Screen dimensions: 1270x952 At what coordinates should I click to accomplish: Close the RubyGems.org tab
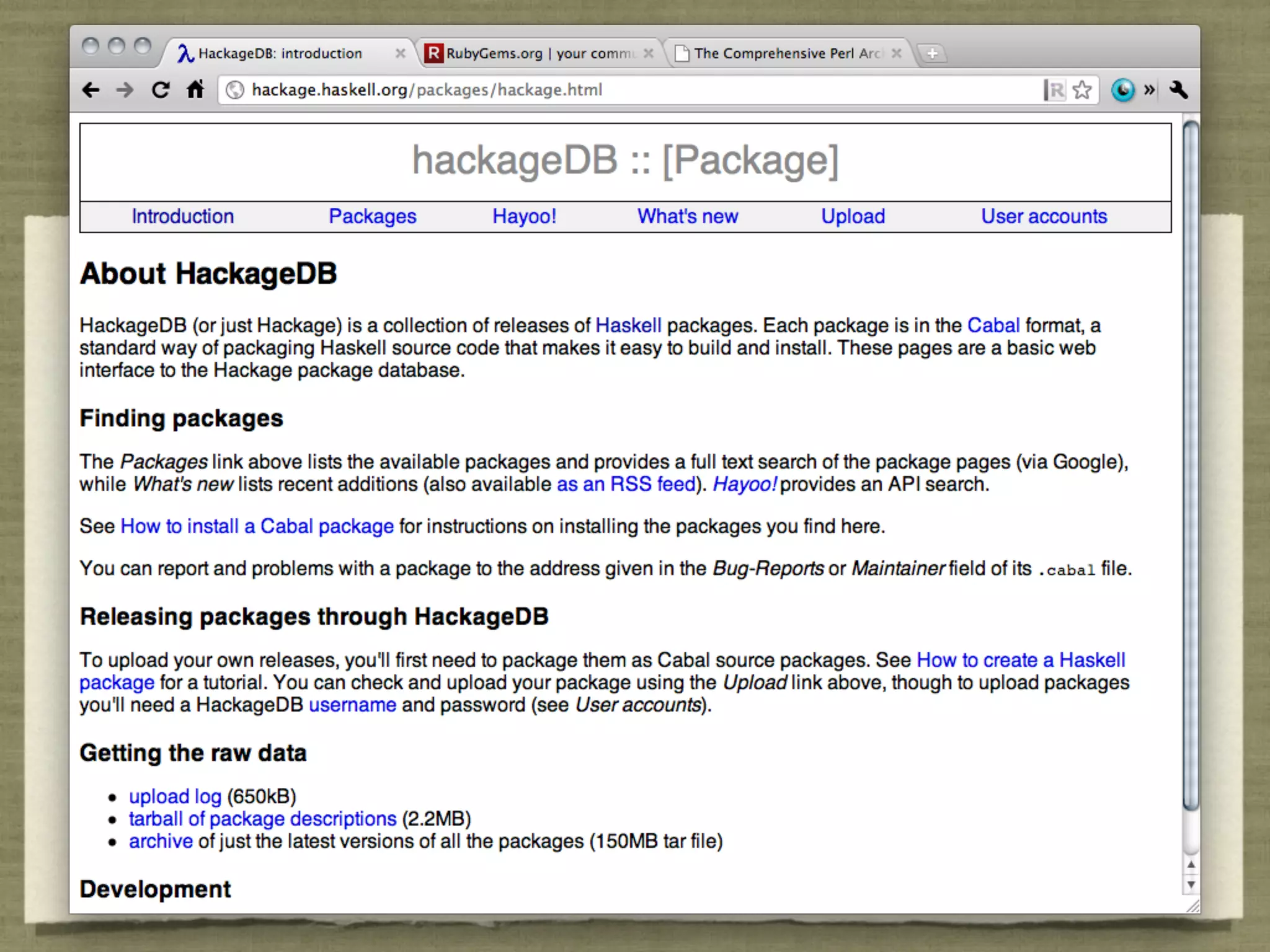[649, 54]
